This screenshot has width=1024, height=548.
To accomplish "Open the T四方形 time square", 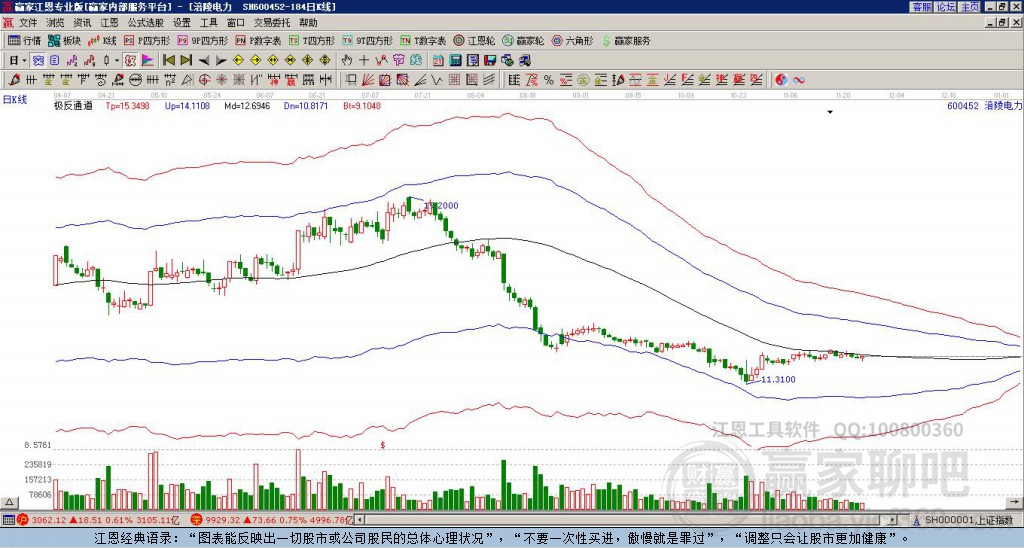I will [312, 40].
